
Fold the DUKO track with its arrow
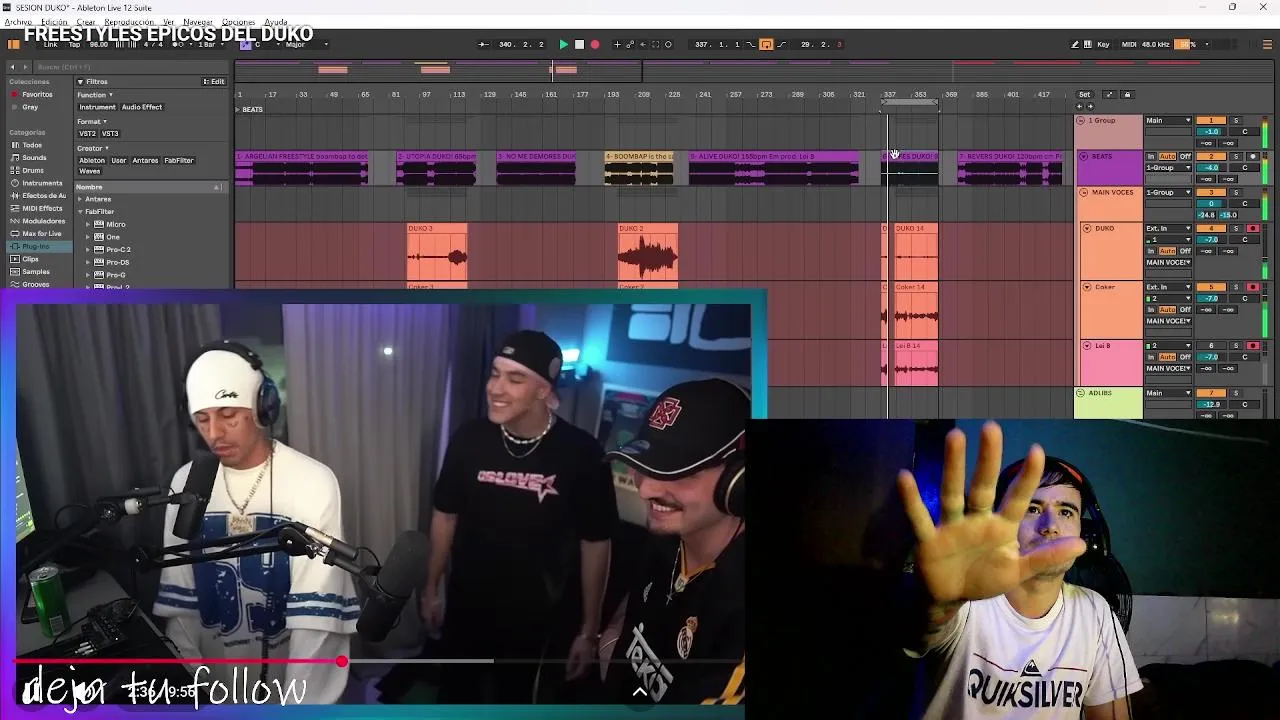1087,228
